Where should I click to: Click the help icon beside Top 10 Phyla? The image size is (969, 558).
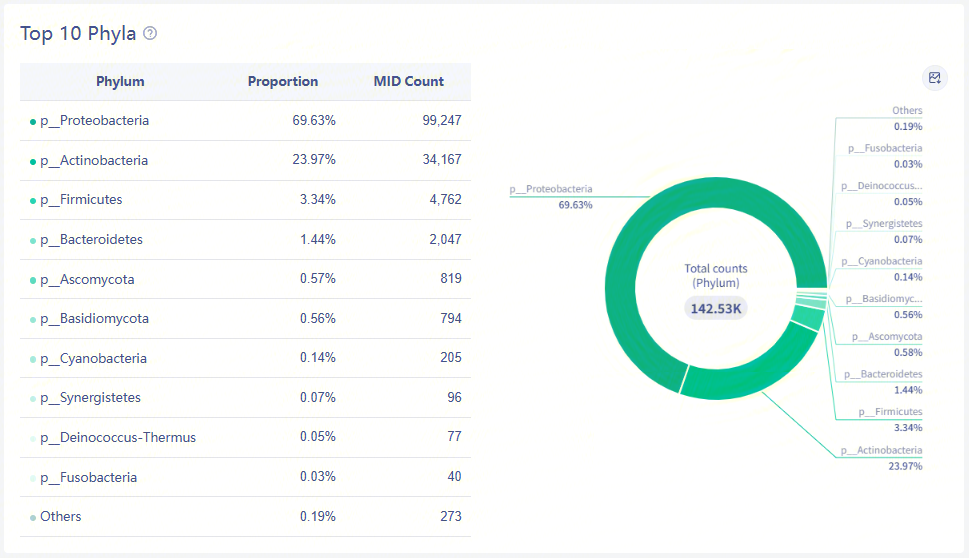tap(150, 33)
